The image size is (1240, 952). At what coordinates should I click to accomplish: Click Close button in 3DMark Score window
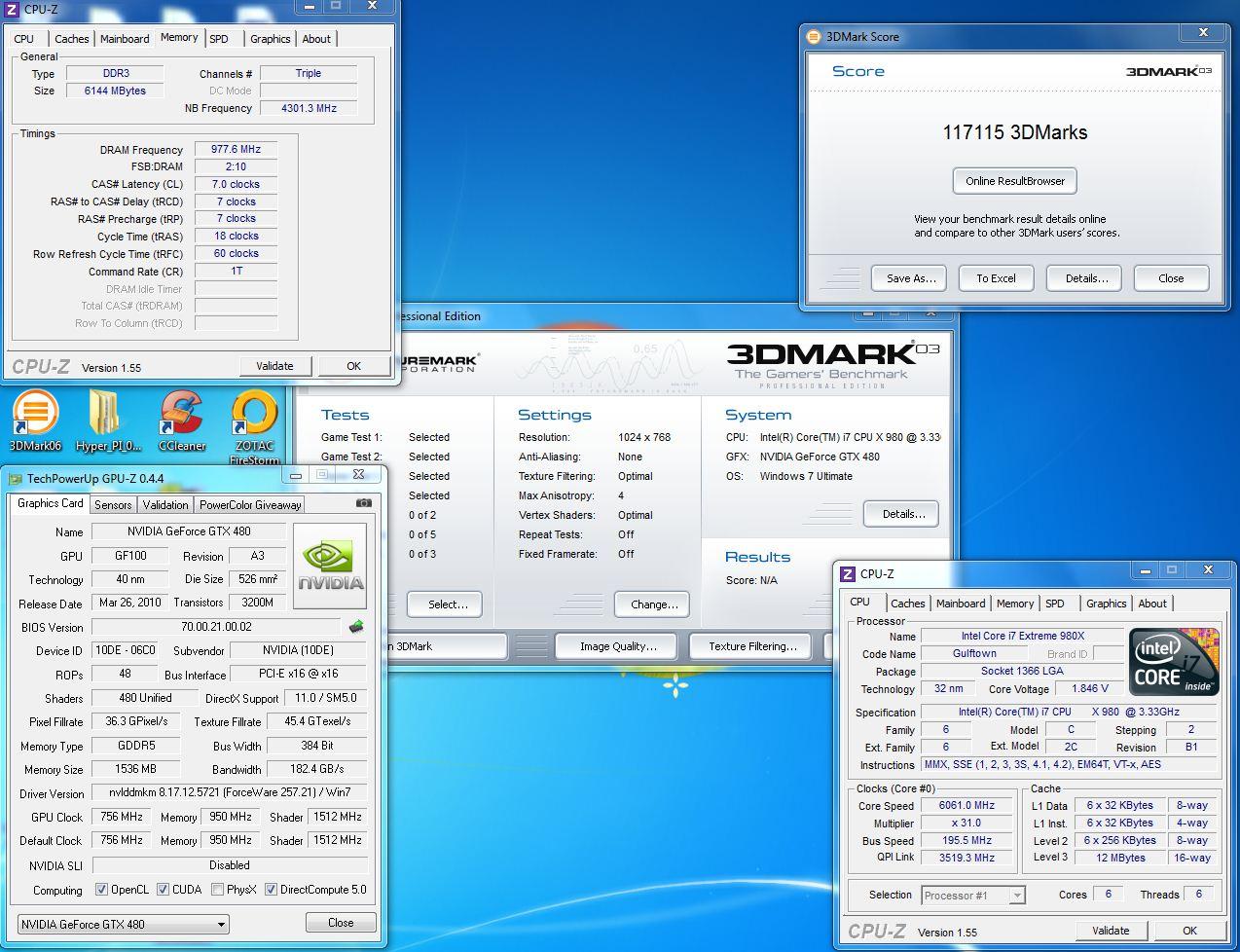pos(1171,278)
